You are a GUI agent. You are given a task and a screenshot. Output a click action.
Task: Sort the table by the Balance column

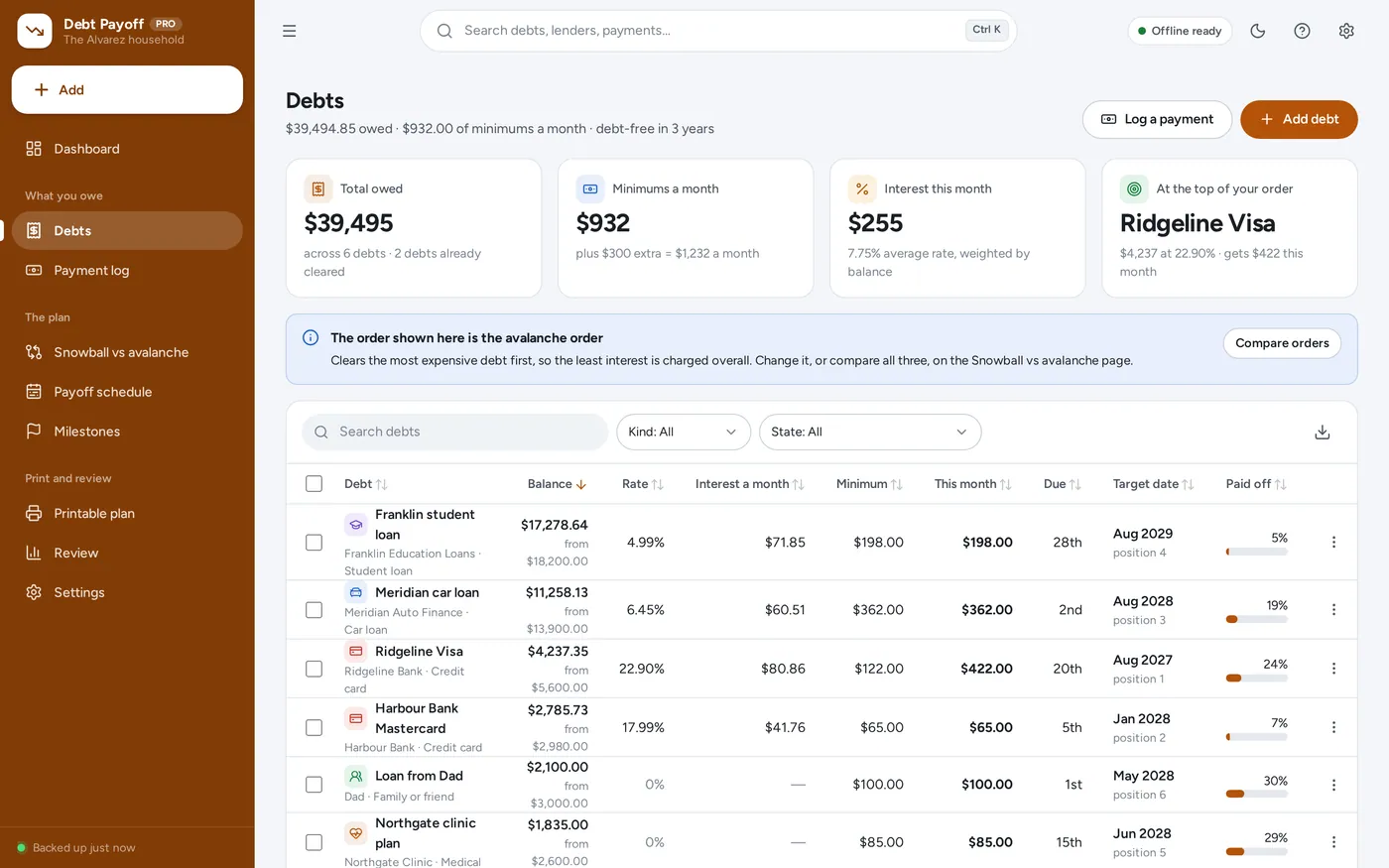(557, 484)
